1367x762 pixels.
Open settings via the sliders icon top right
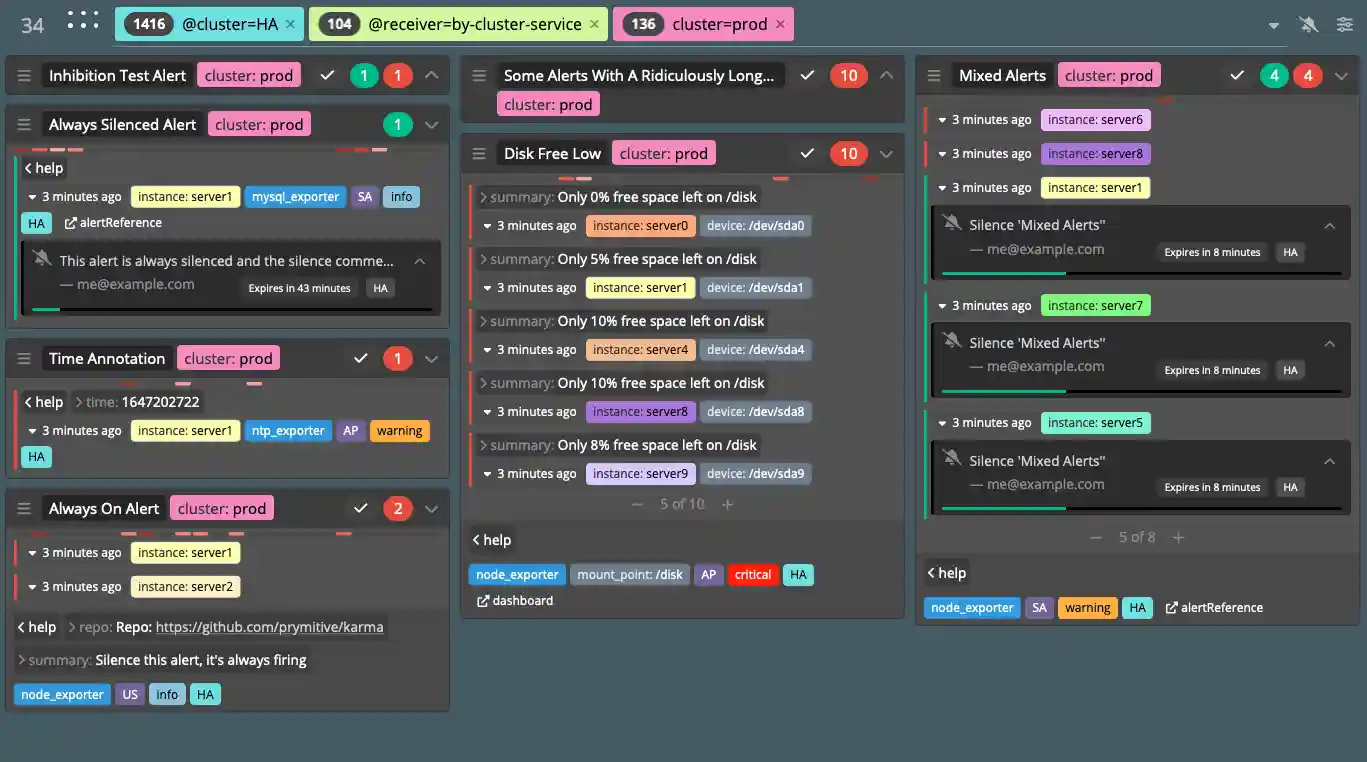tap(1345, 23)
